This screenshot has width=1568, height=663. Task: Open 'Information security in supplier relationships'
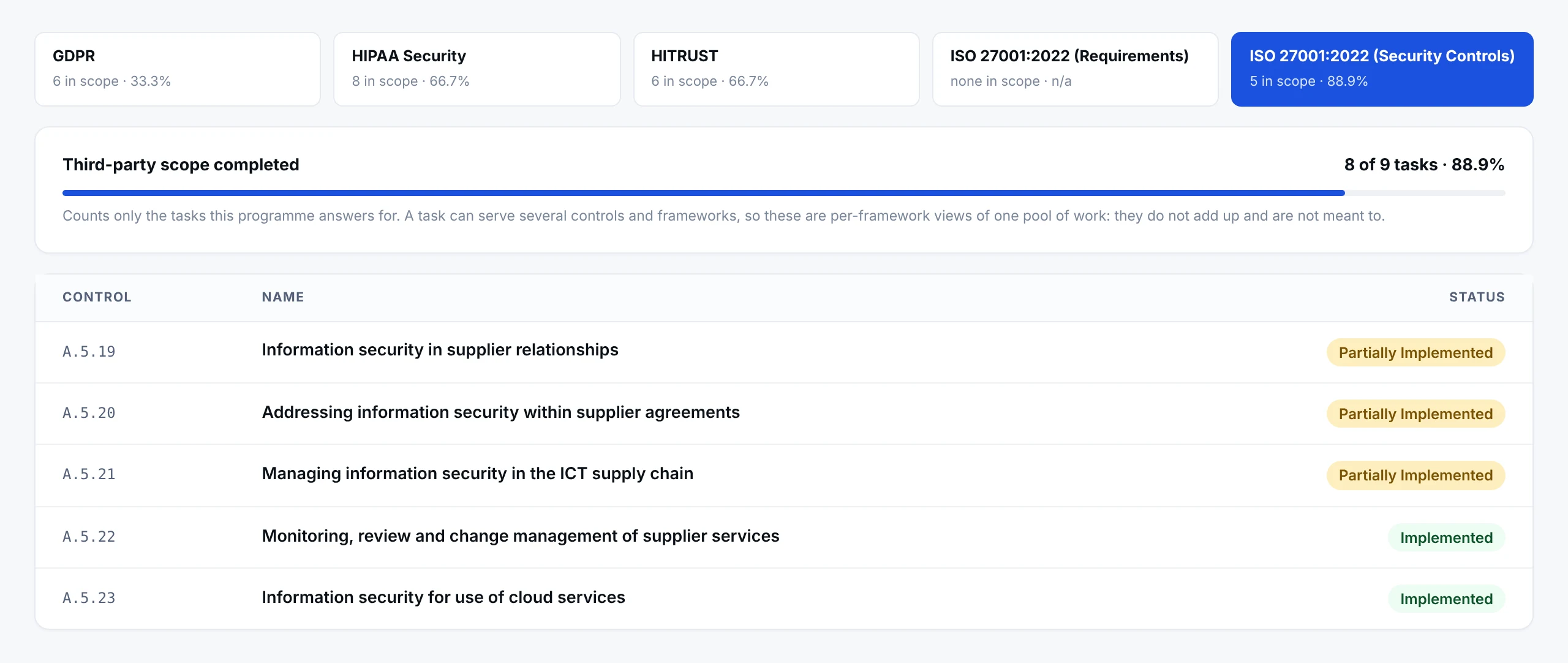440,350
